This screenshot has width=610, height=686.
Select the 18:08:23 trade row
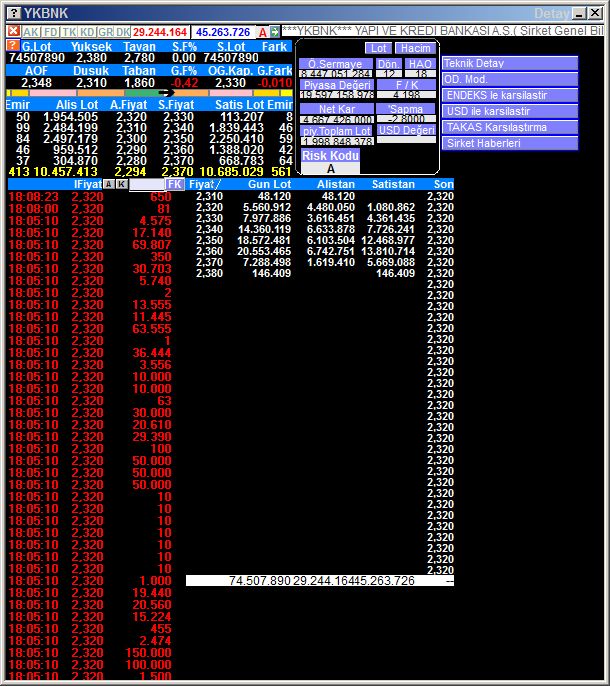click(x=90, y=197)
